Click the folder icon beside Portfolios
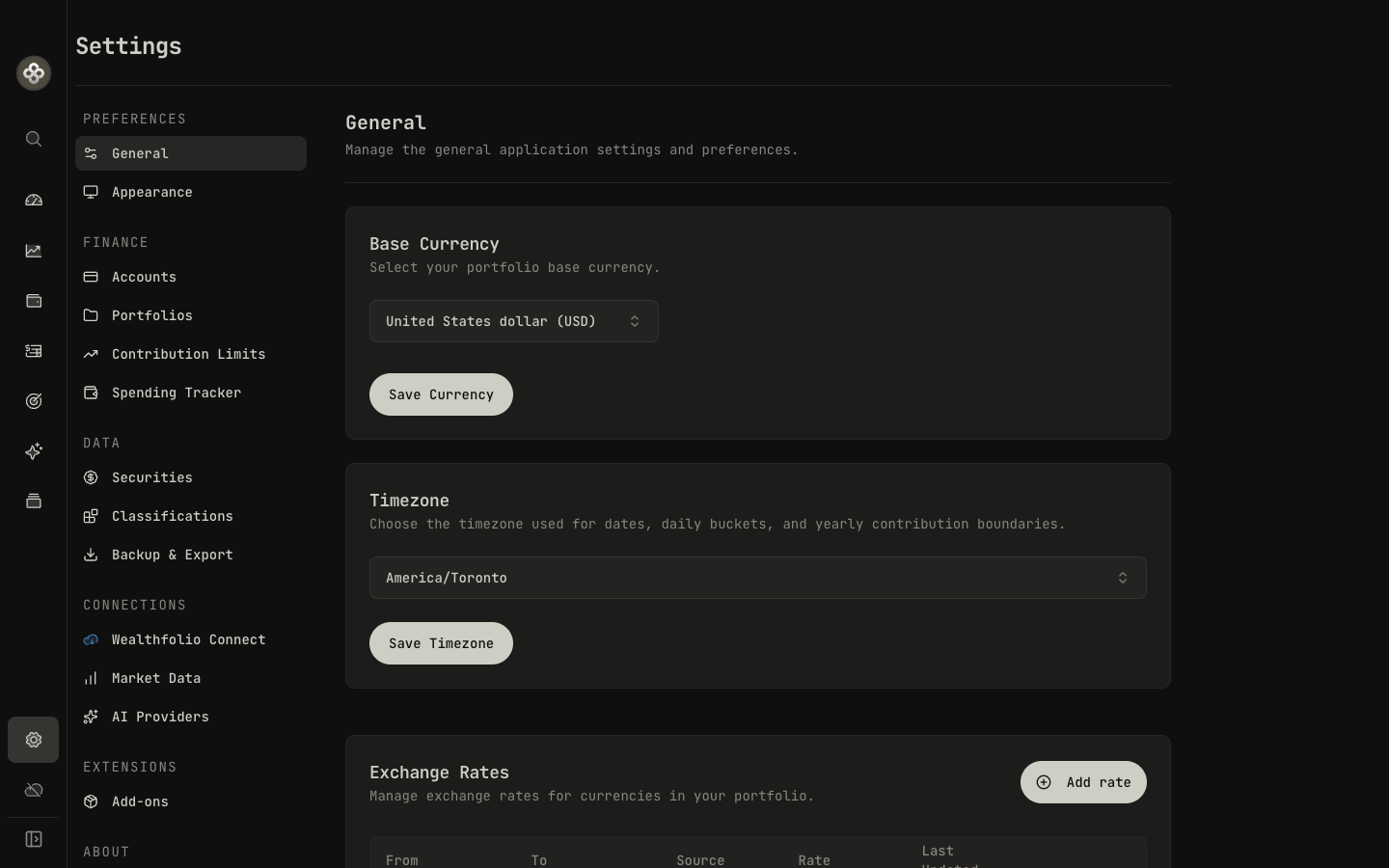The image size is (1389, 868). [x=91, y=315]
